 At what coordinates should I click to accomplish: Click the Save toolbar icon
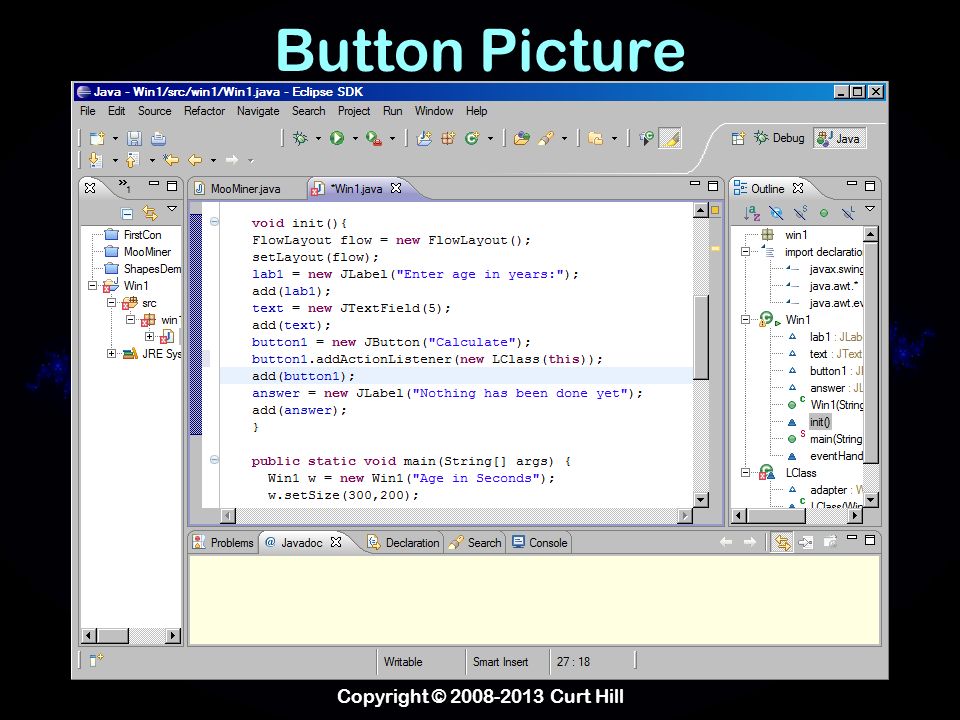134,139
